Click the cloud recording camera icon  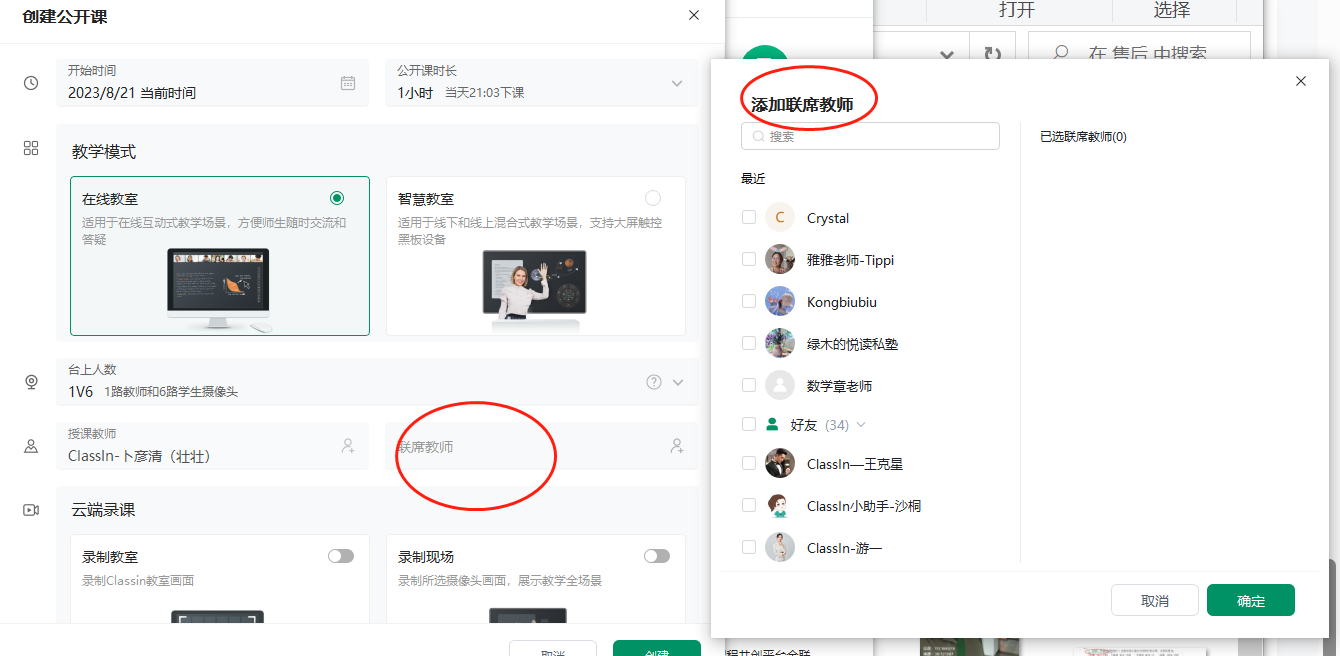(x=31, y=510)
